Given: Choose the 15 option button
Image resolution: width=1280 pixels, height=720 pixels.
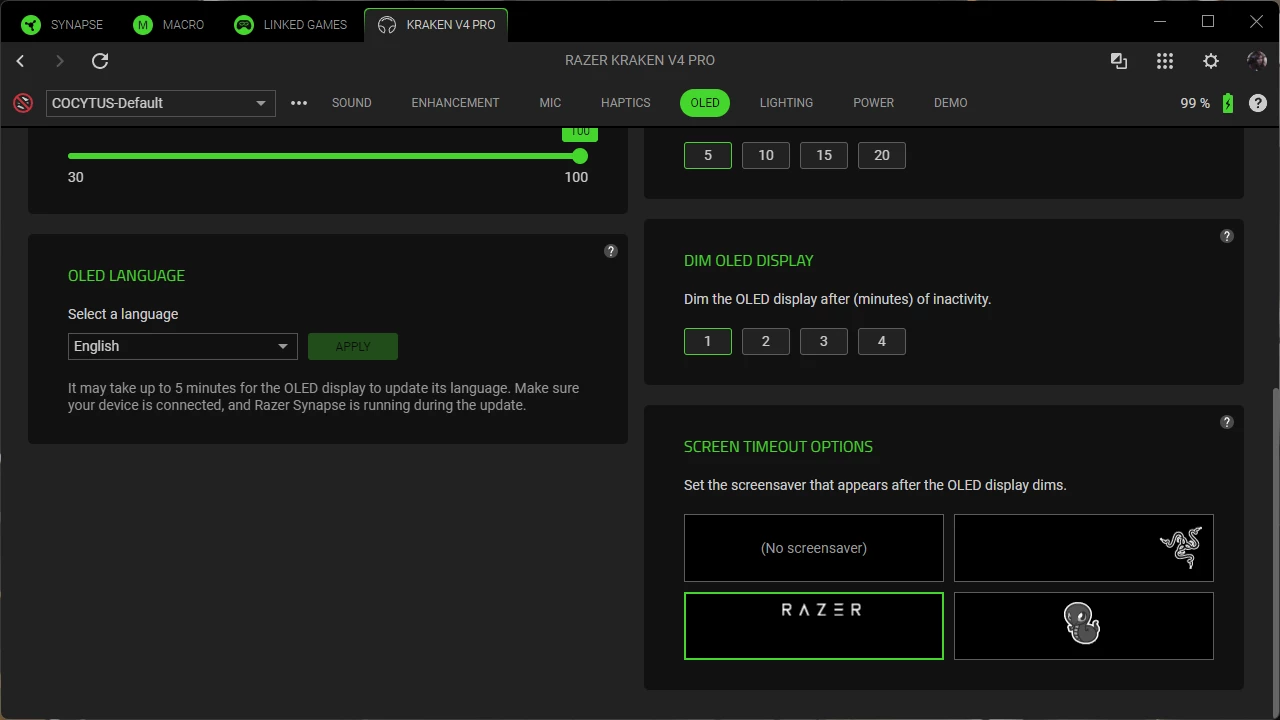Looking at the screenshot, I should click(x=824, y=155).
